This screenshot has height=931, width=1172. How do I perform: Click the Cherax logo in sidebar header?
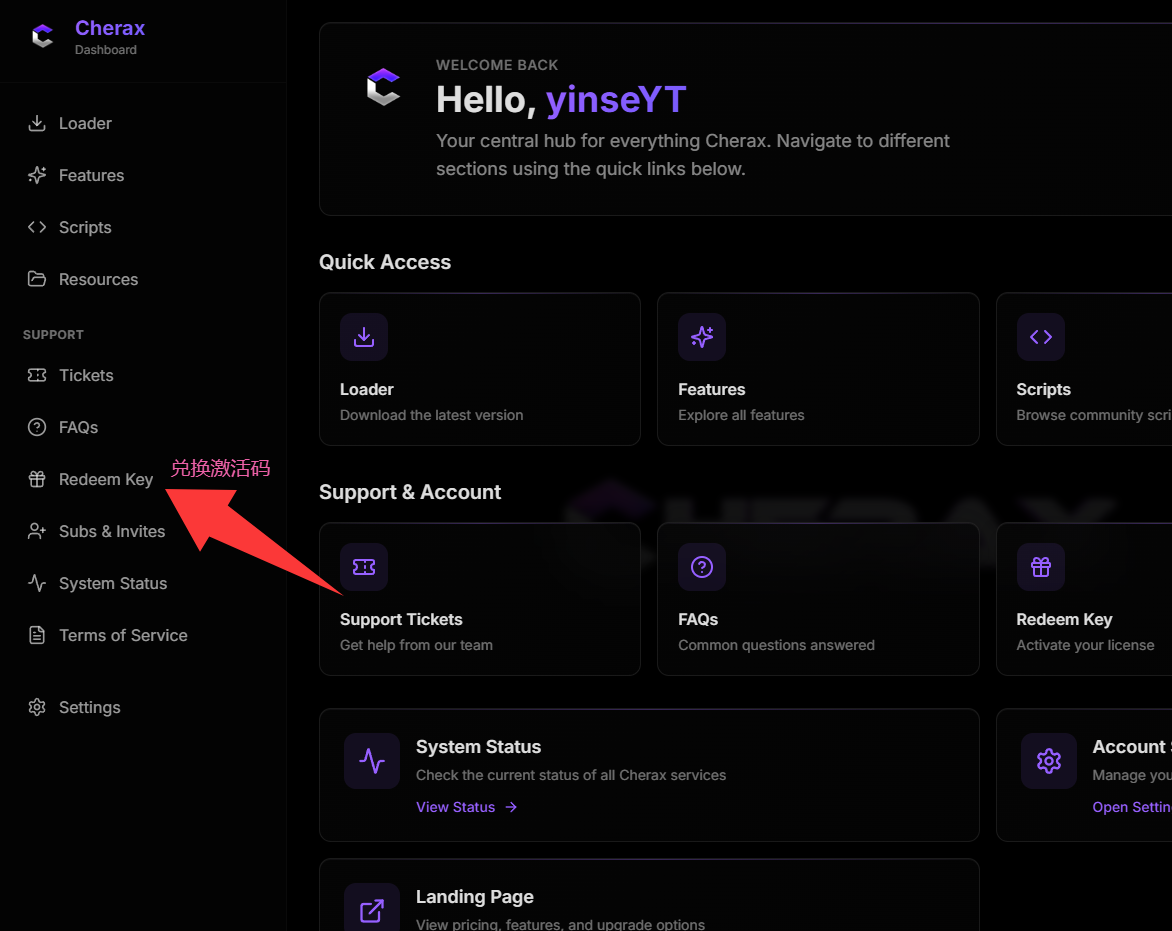[42, 37]
